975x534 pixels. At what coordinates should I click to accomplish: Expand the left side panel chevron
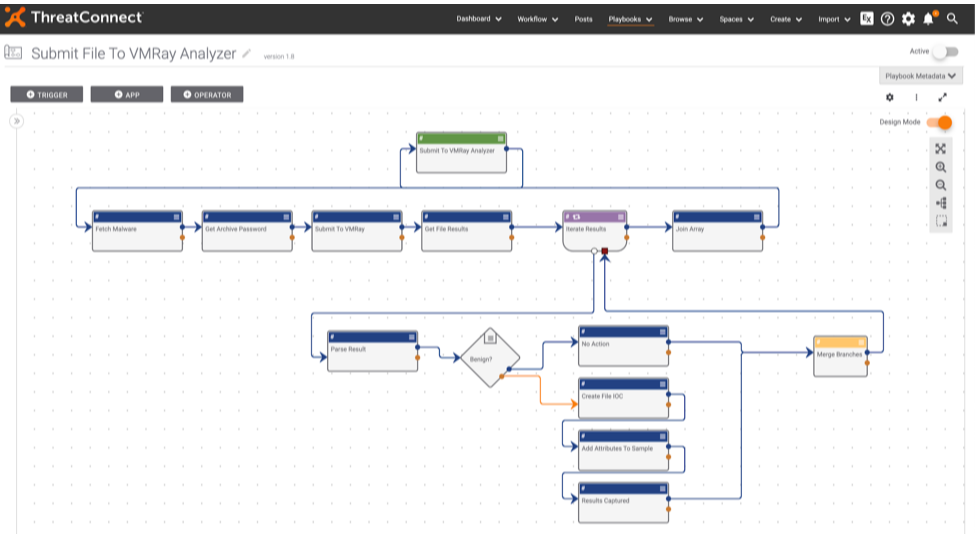tap(17, 121)
